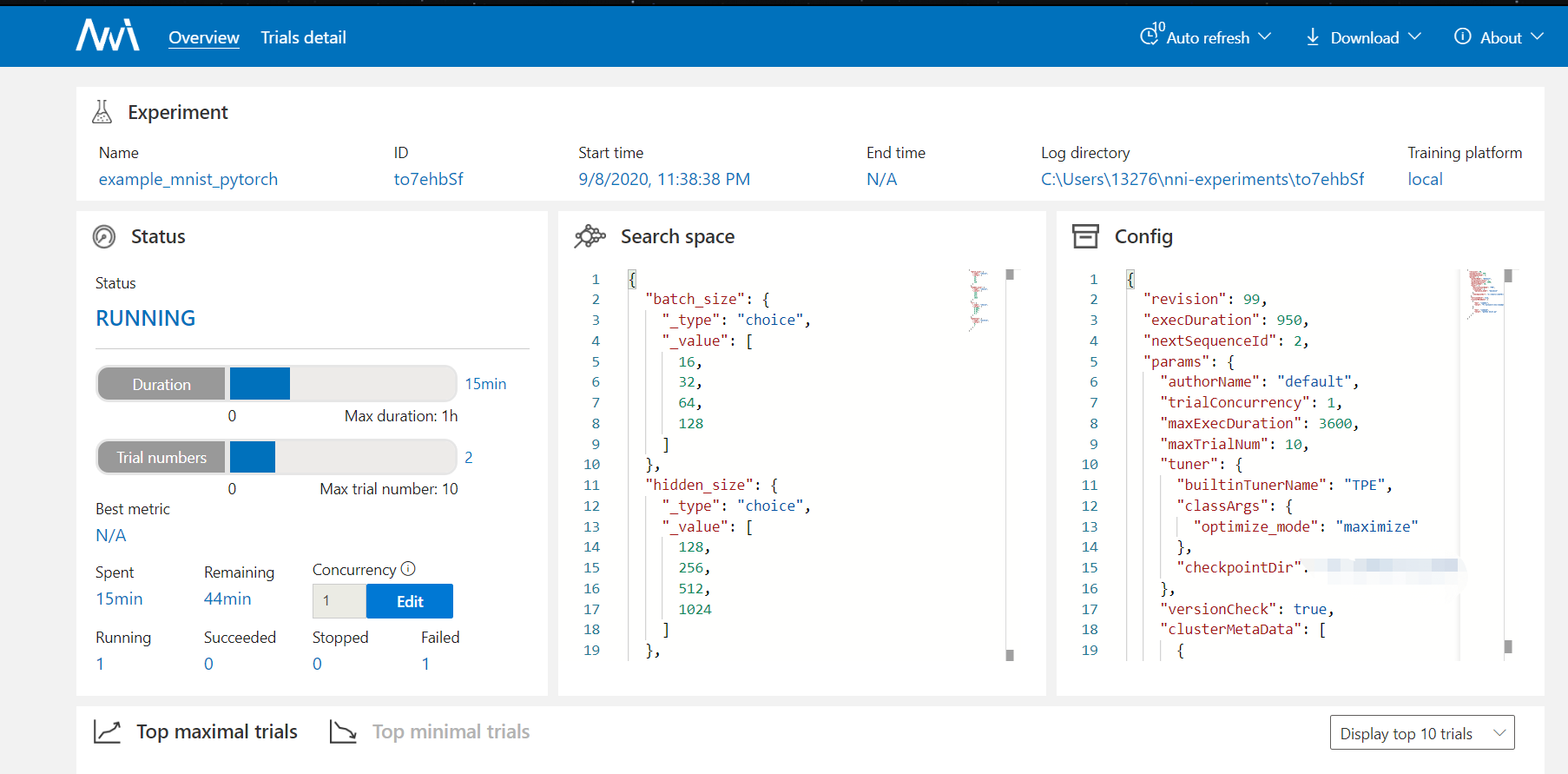The width and height of the screenshot is (1568, 774).
Task: Expand the About menu
Action: point(1499,36)
